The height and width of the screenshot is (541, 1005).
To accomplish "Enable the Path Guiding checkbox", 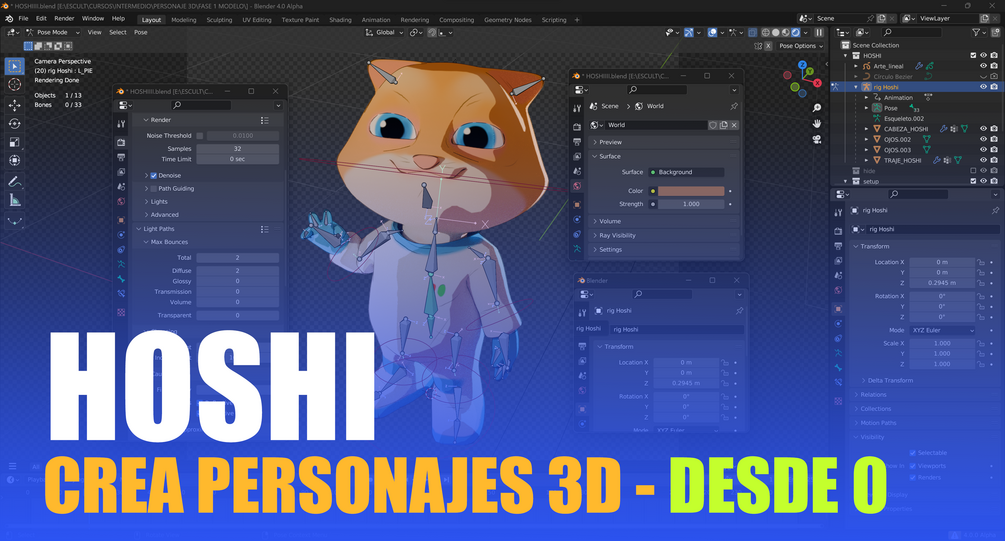I will 153,188.
